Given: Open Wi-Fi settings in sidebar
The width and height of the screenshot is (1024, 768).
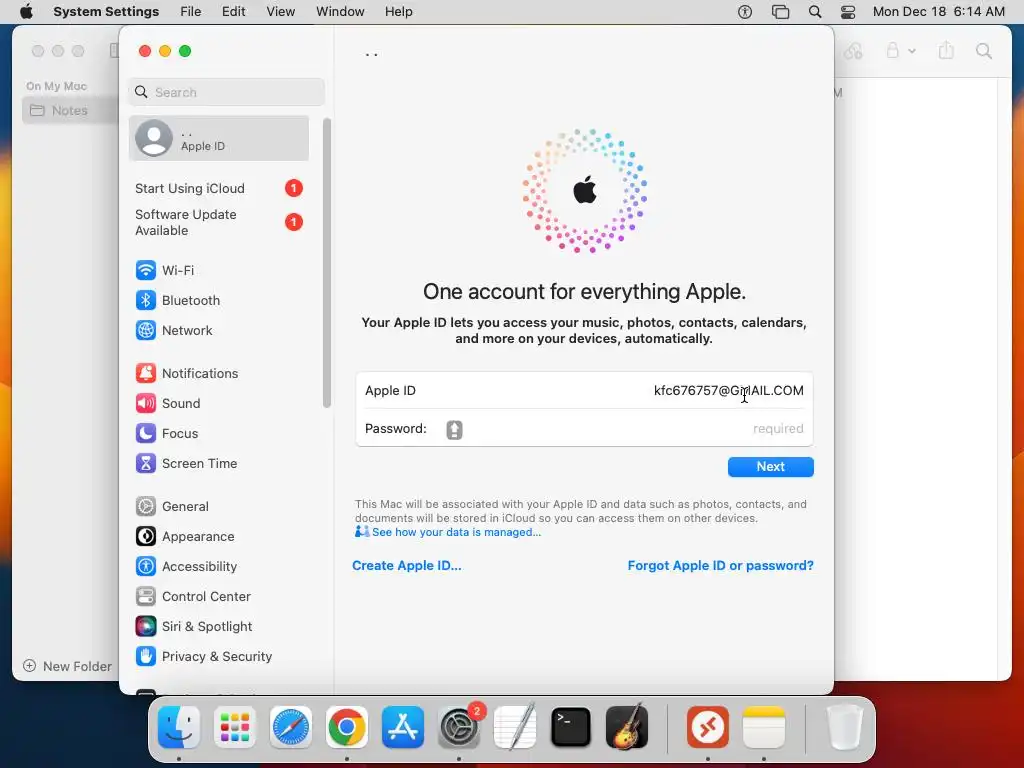Looking at the screenshot, I should (165, 270).
